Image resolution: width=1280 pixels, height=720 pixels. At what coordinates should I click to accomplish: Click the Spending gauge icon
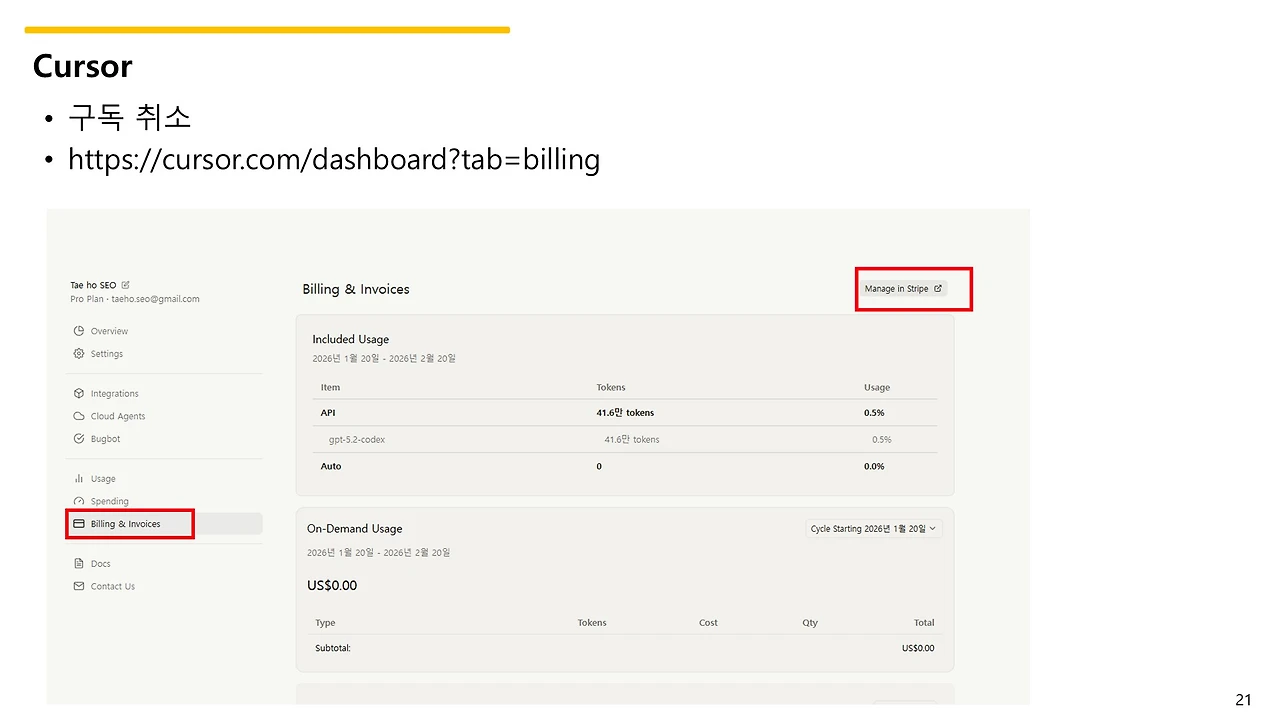(x=79, y=501)
